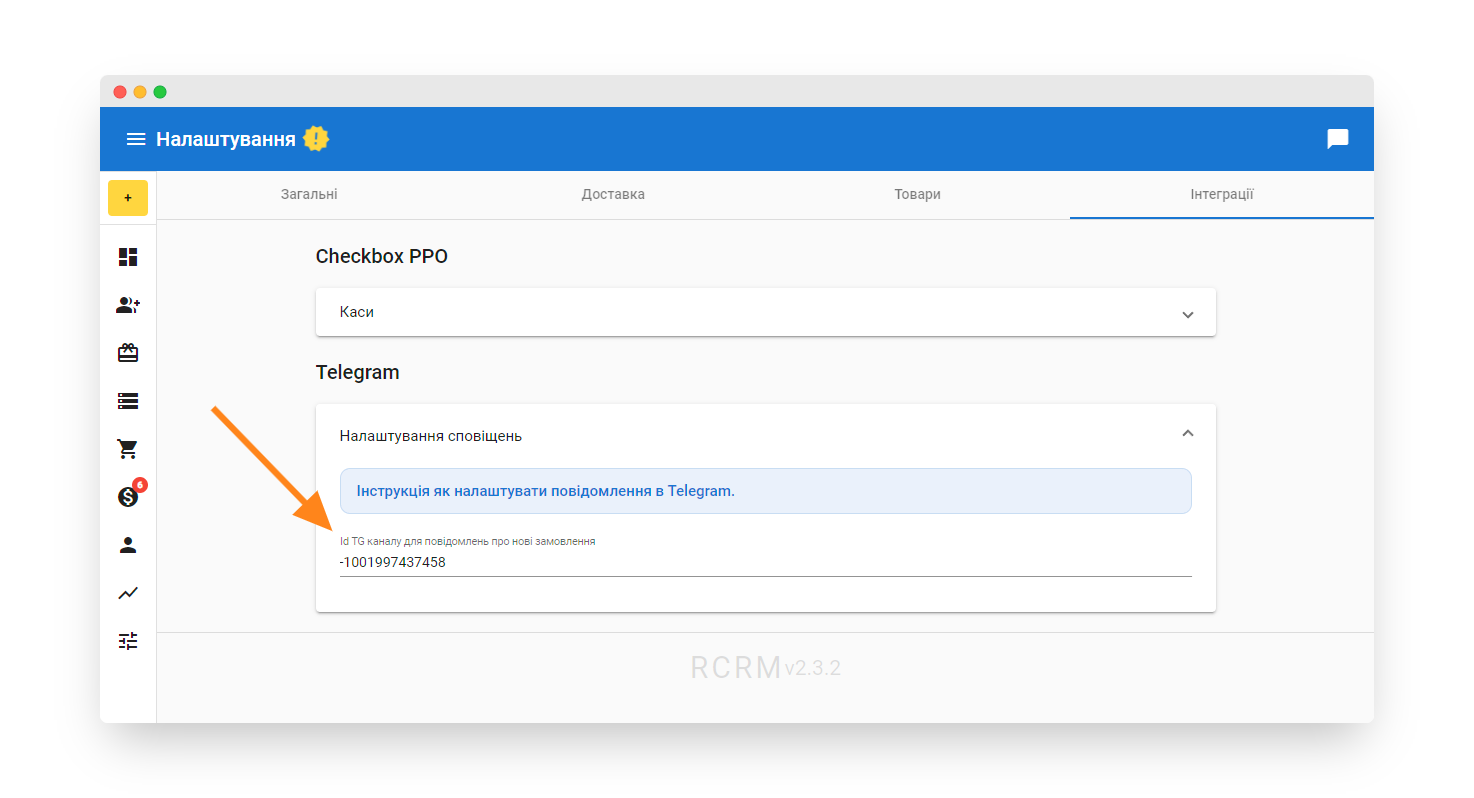
Task: Switch to the Загальні tab
Action: point(309,194)
